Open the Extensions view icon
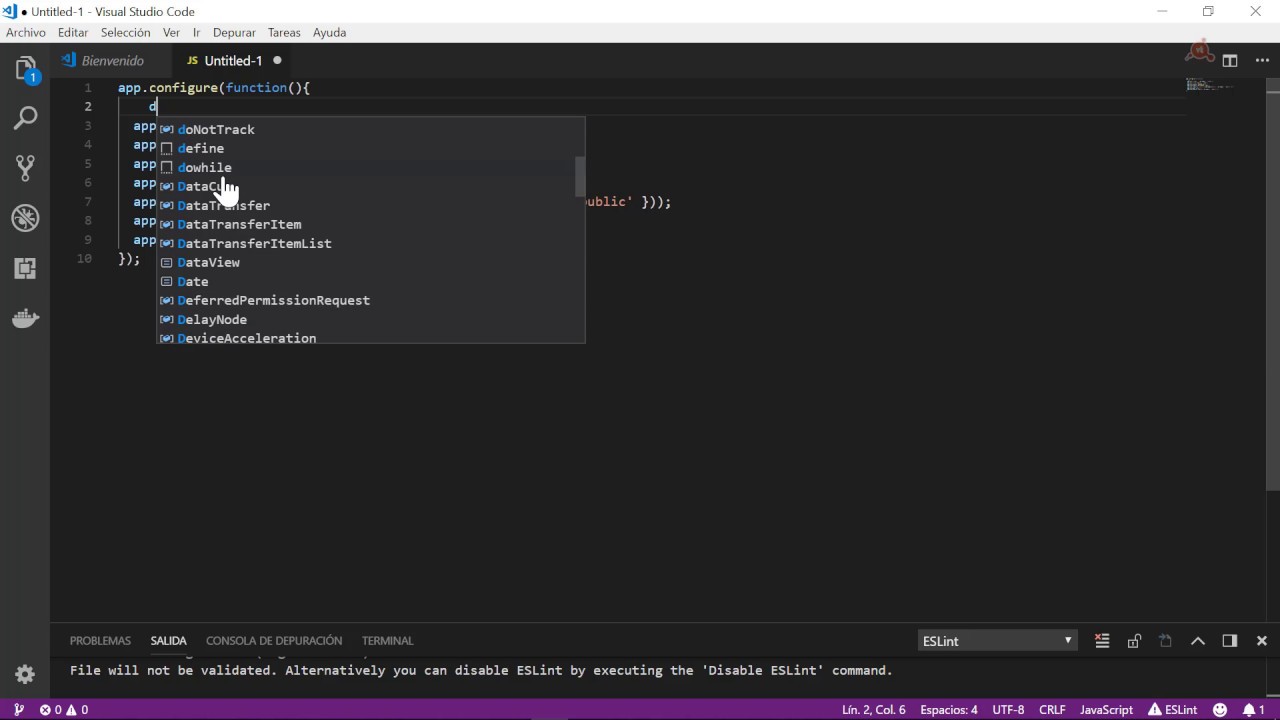 click(25, 268)
